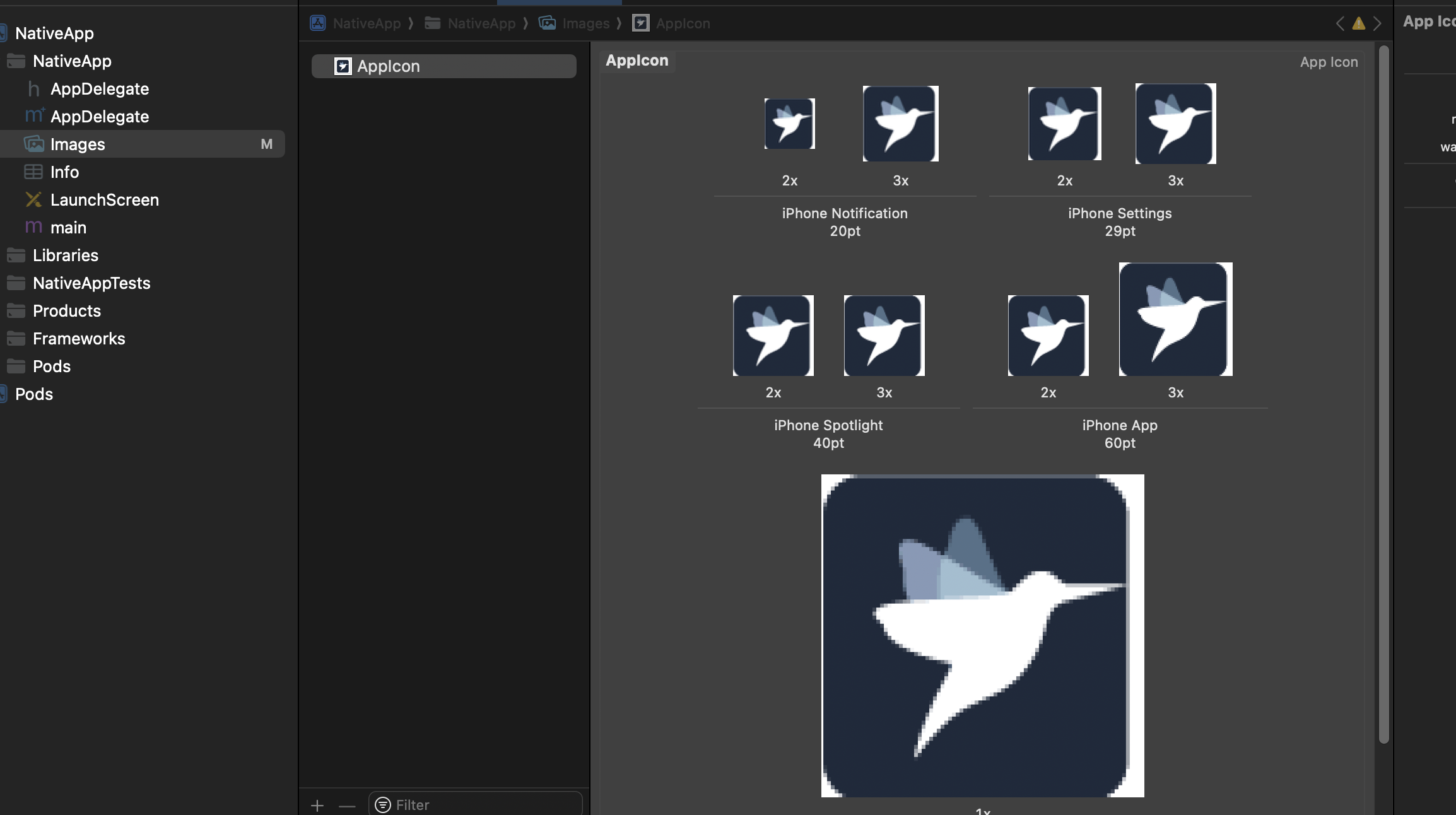
Task: Click the AppIcon set in asset list
Action: tap(444, 66)
